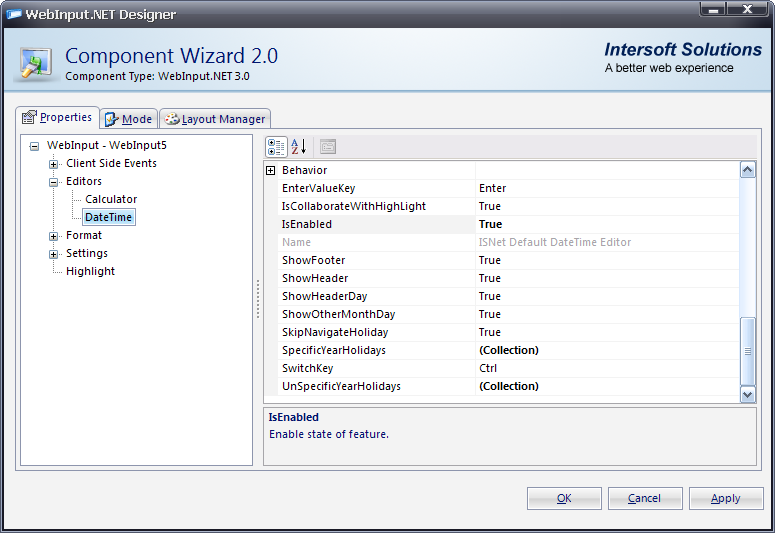Click the Property Pages toolbar icon
This screenshot has height=533, width=775.
[327, 147]
